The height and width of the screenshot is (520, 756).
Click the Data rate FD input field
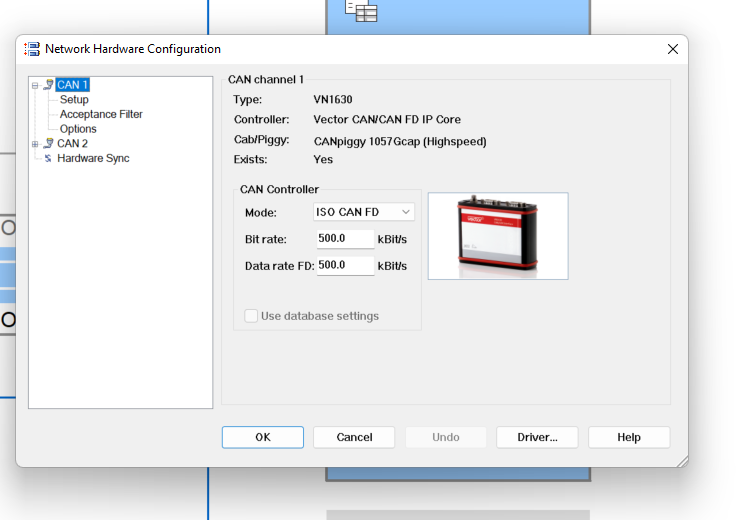345,266
